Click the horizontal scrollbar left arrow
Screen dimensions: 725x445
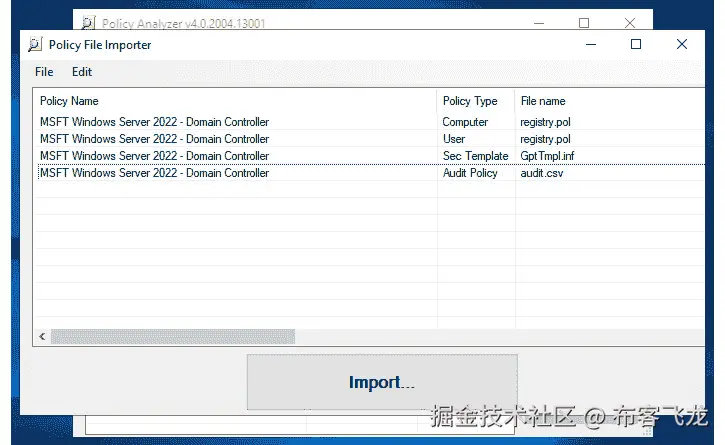tap(42, 336)
